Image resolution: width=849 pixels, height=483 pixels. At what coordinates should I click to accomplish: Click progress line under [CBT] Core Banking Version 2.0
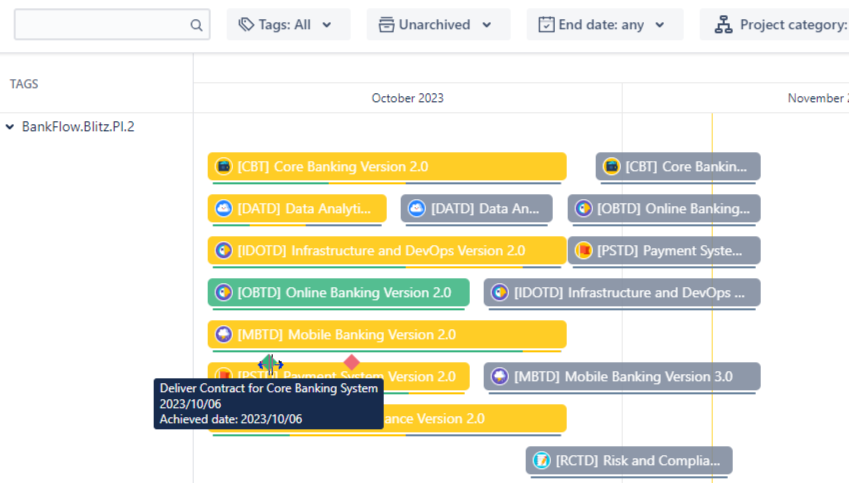387,183
